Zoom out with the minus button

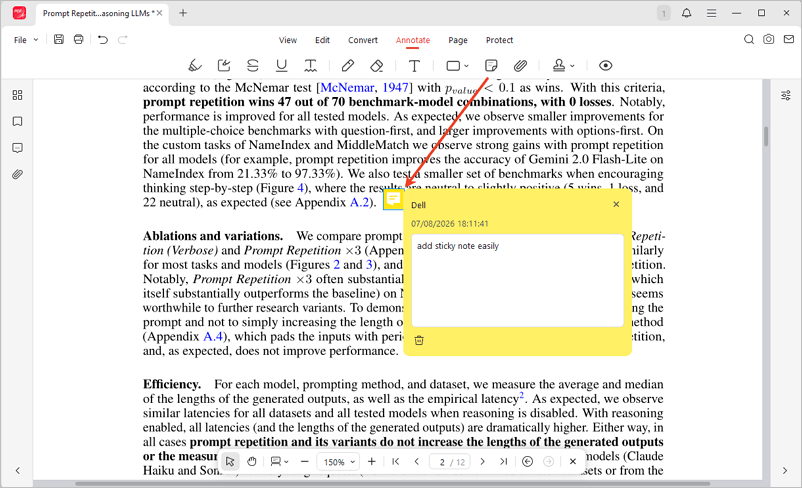(305, 461)
